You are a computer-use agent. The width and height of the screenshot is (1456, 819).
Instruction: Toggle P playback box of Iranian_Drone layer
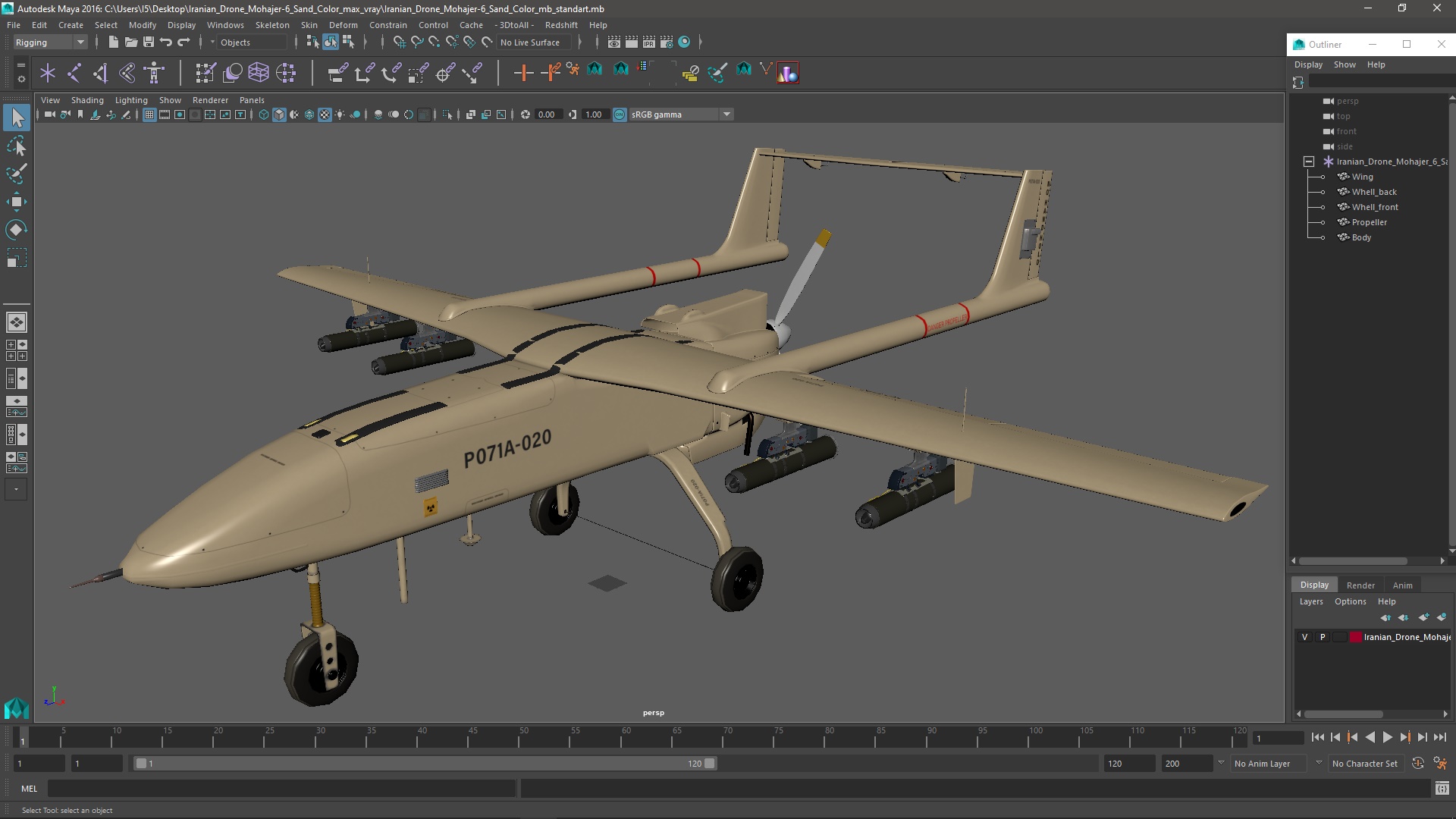(1323, 637)
